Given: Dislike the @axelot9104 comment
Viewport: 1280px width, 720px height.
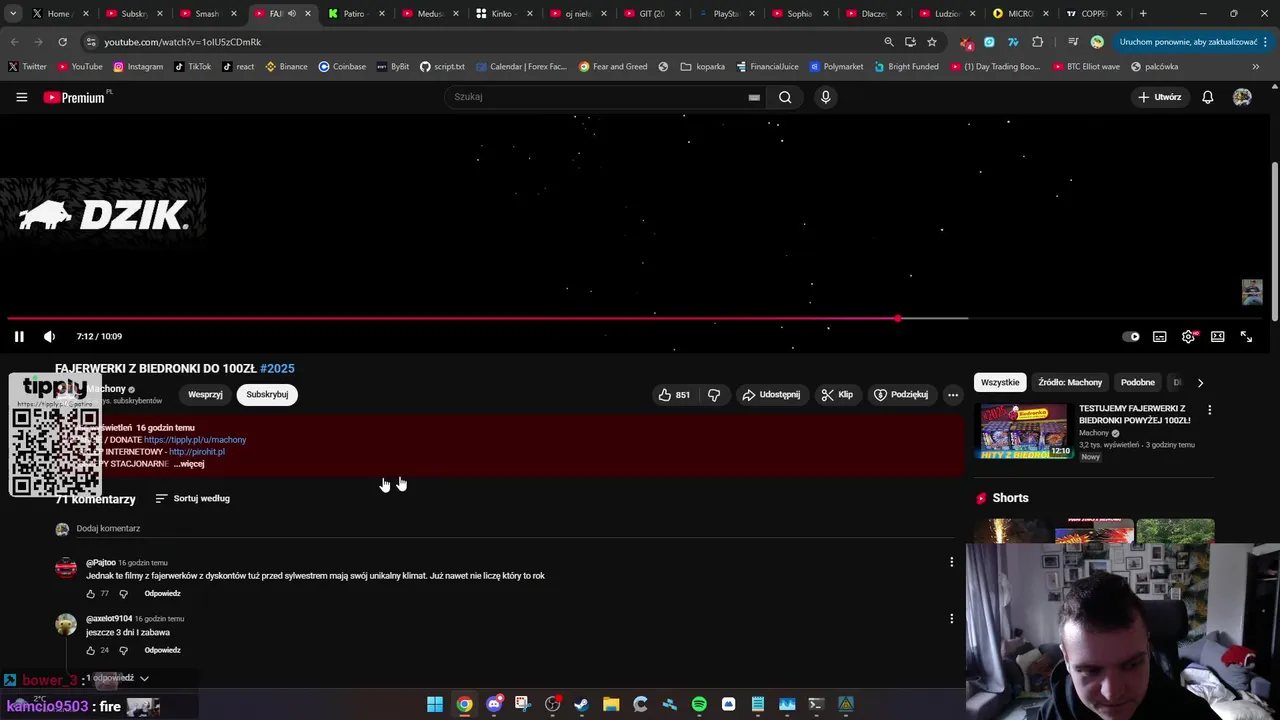Looking at the screenshot, I should point(124,650).
